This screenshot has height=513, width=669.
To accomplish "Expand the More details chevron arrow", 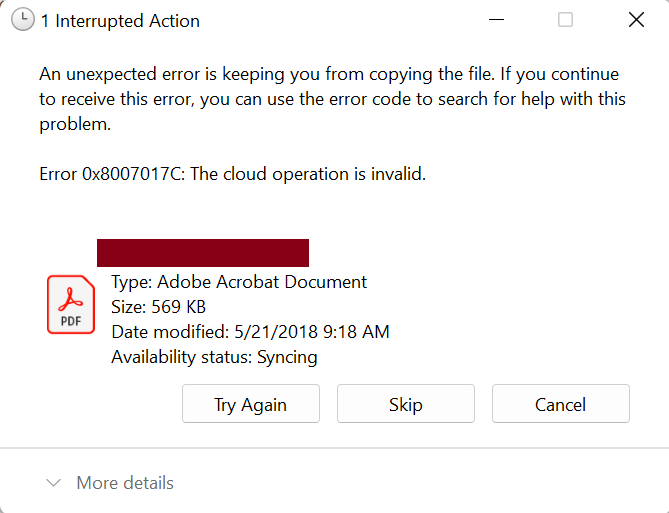I will [x=53, y=483].
